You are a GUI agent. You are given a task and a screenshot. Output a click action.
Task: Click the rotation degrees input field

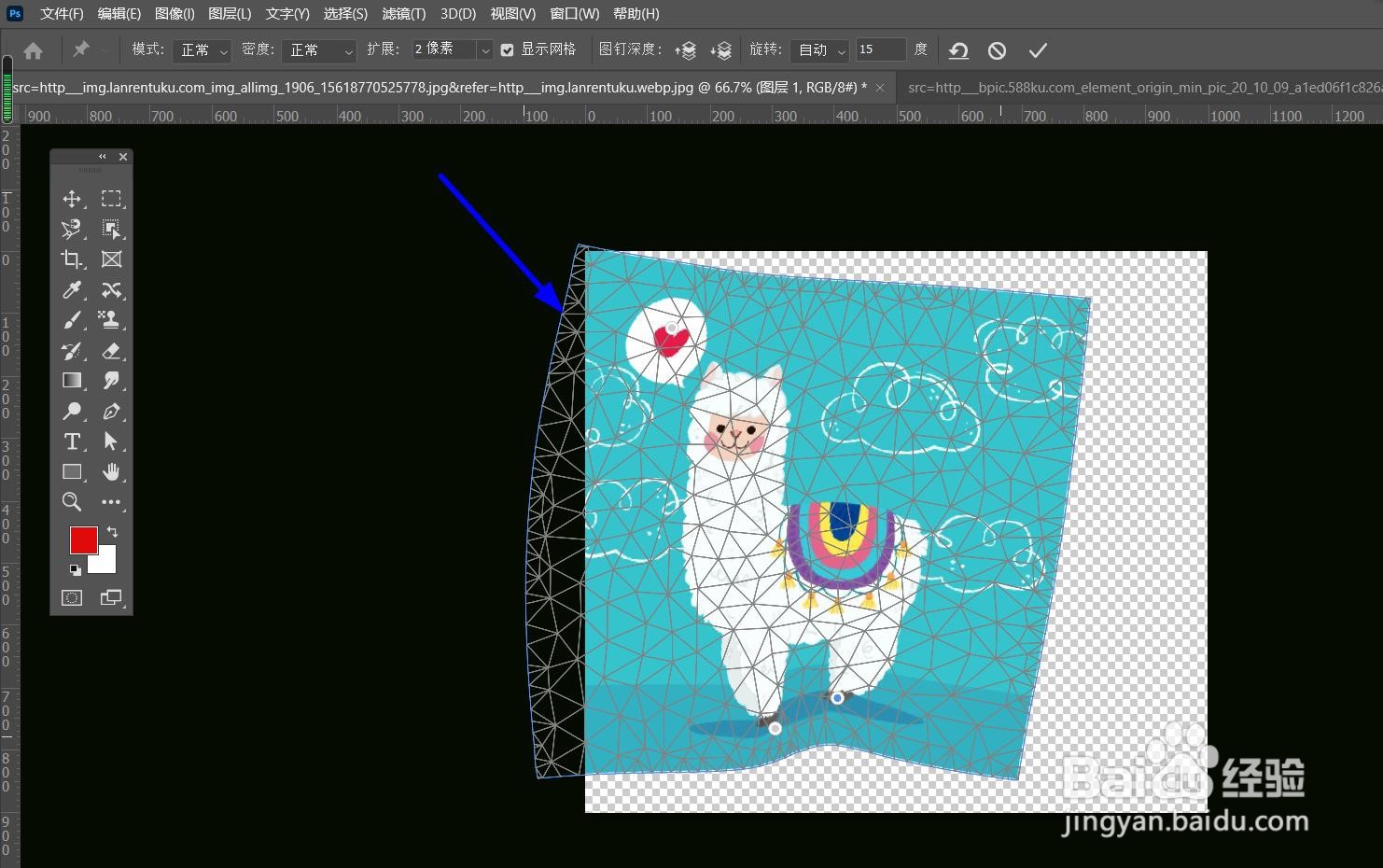880,49
